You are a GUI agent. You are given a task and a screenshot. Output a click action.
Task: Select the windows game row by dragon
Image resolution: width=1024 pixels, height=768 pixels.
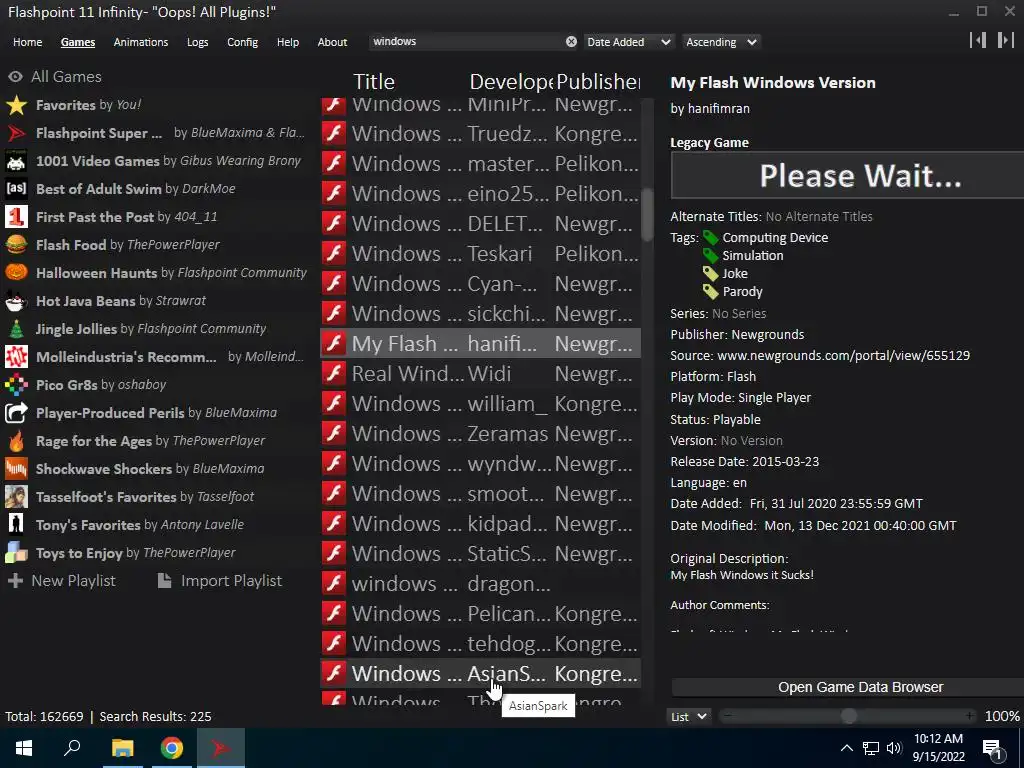pyautogui.click(x=480, y=584)
